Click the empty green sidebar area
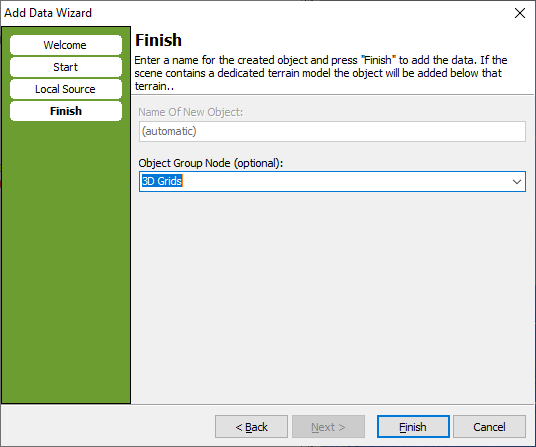The width and height of the screenshot is (536, 447). [66, 260]
